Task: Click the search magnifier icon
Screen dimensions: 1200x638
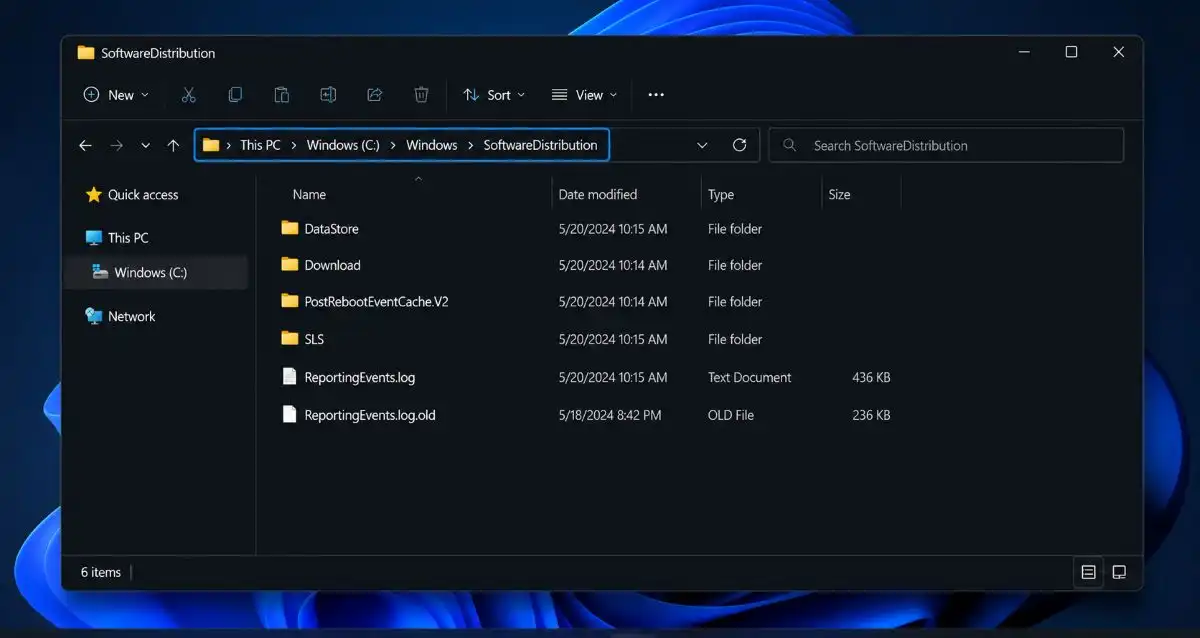Action: tap(790, 145)
